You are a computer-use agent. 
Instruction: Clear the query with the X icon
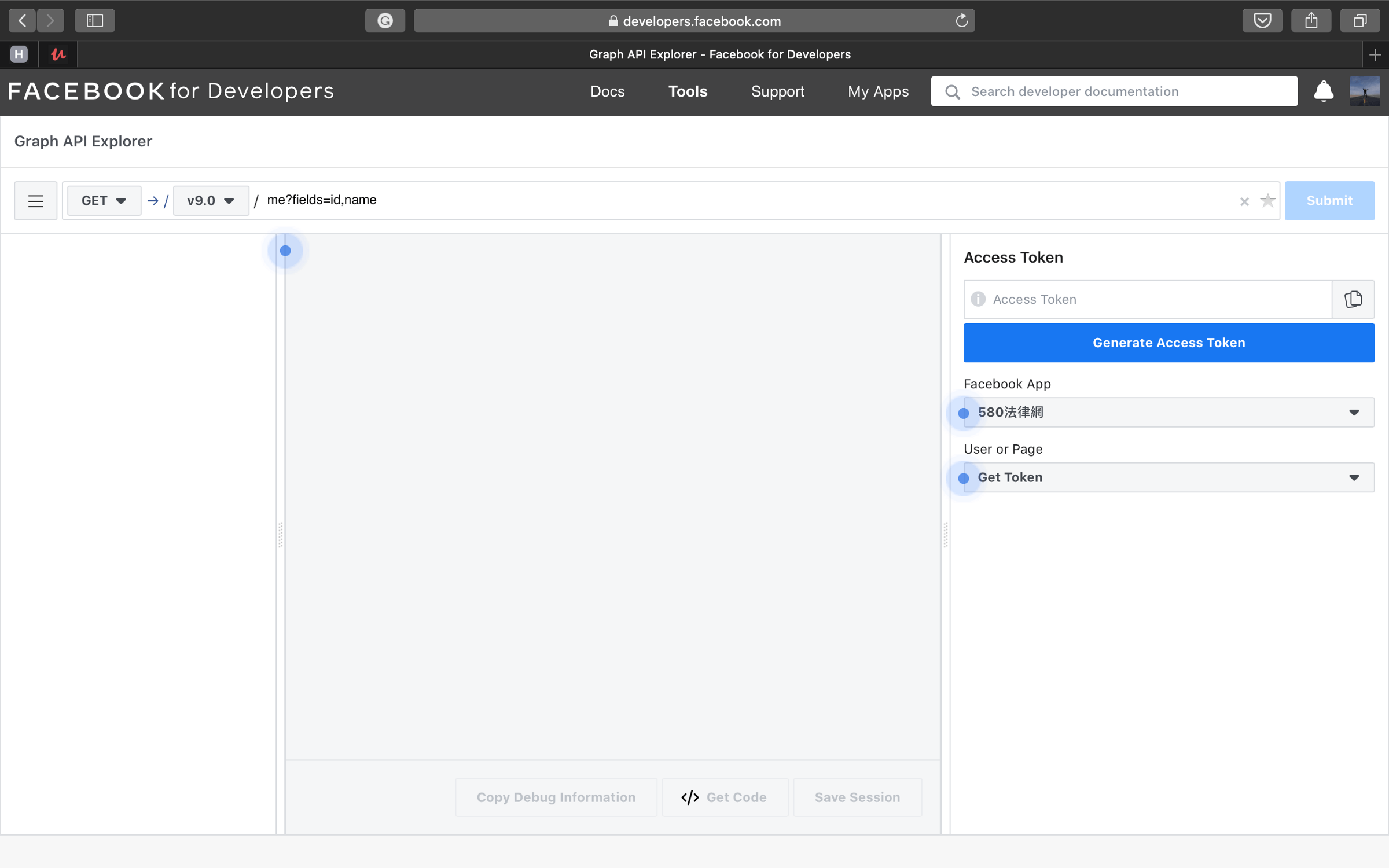click(x=1244, y=201)
